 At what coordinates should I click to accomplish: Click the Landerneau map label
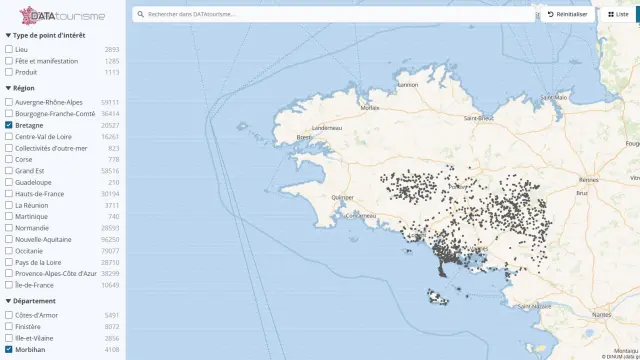click(327, 128)
